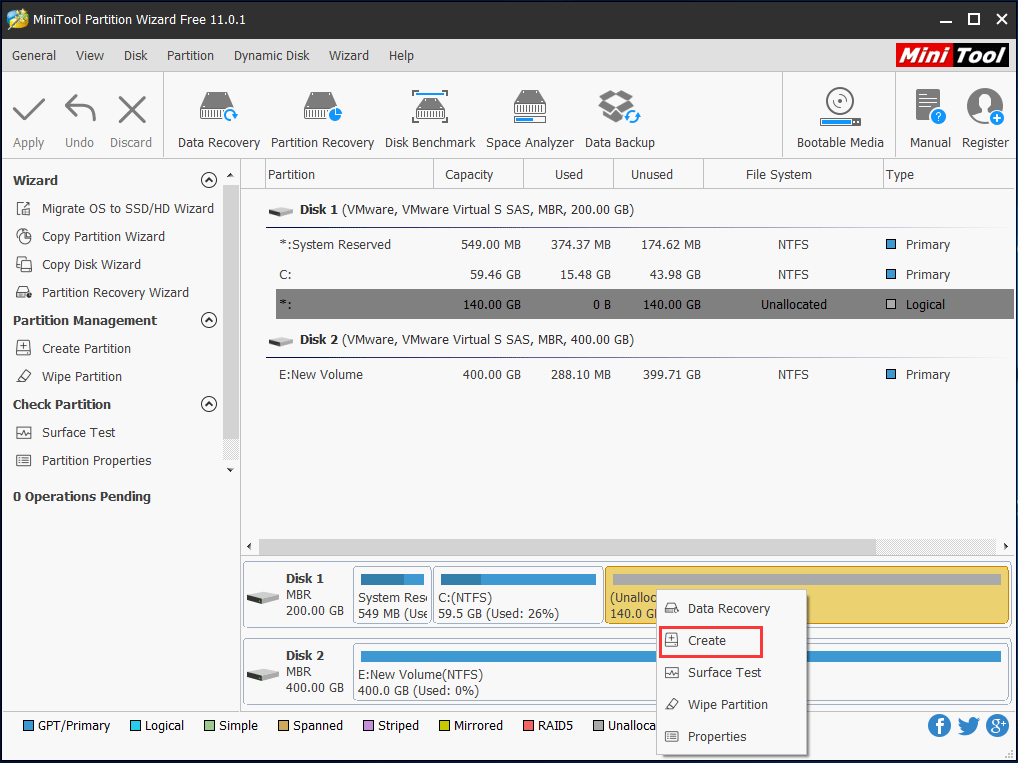
Task: Collapse the Check Partition section
Action: pos(208,404)
